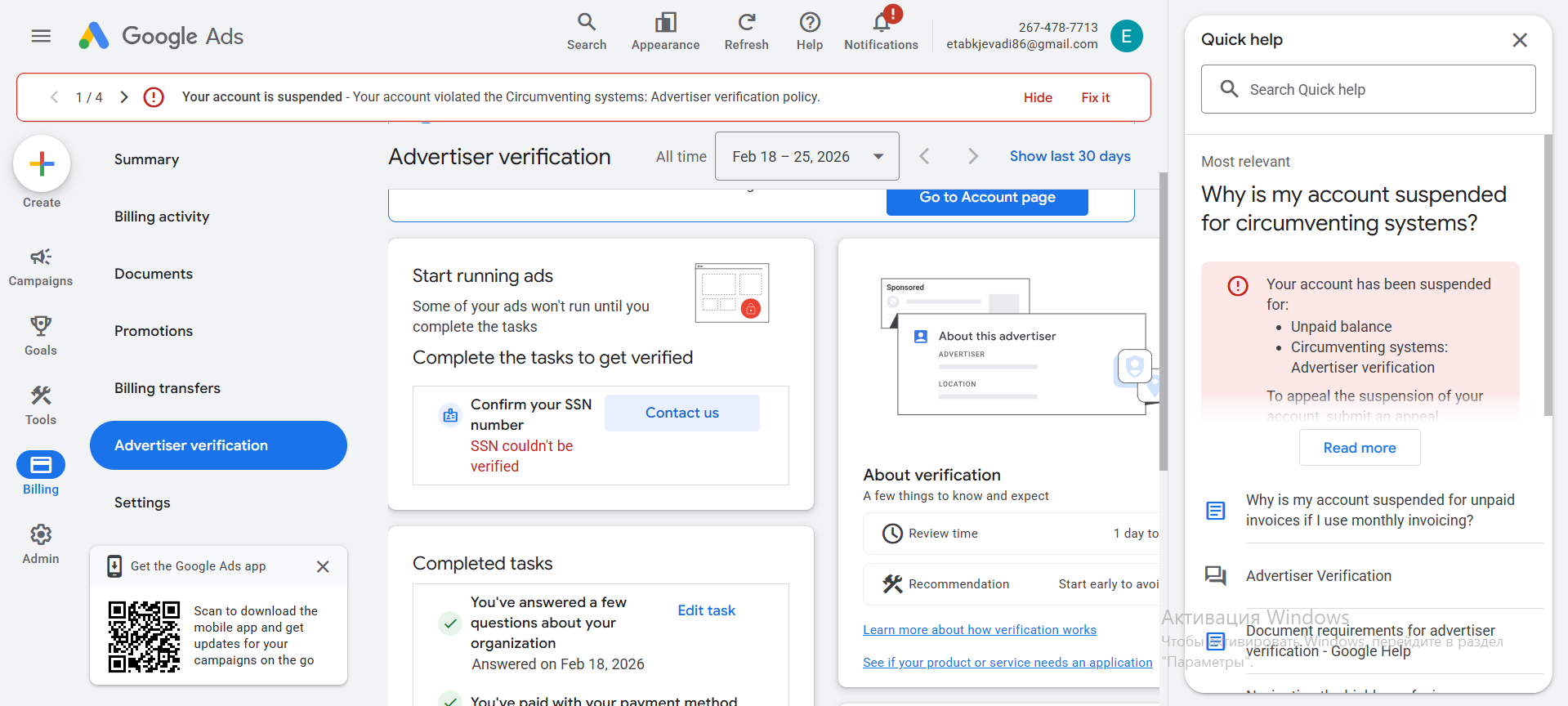Close the Quick help panel

(x=1520, y=40)
